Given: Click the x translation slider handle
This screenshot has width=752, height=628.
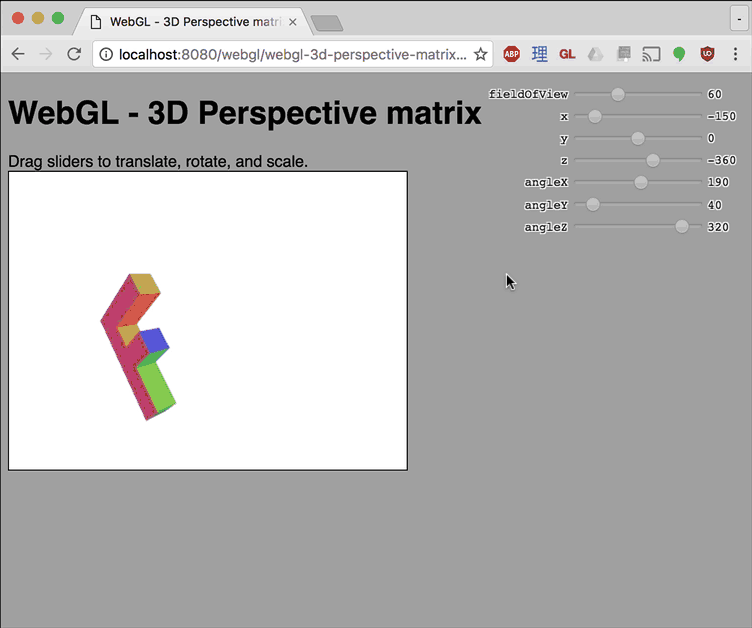Looking at the screenshot, I should 595,116.
